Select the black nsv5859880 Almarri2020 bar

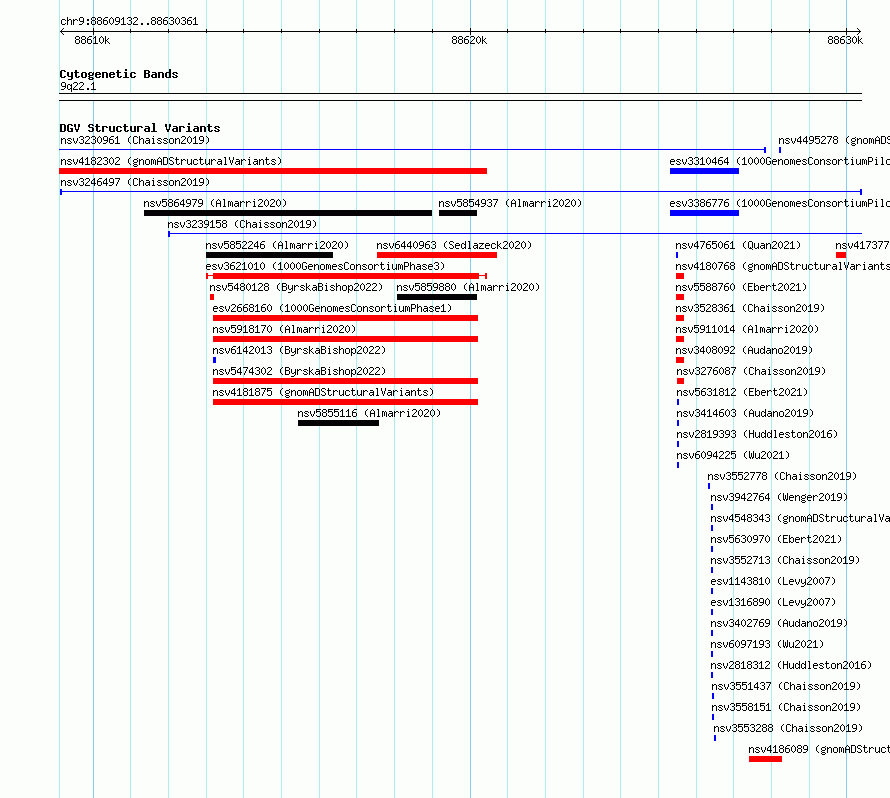coord(437,297)
